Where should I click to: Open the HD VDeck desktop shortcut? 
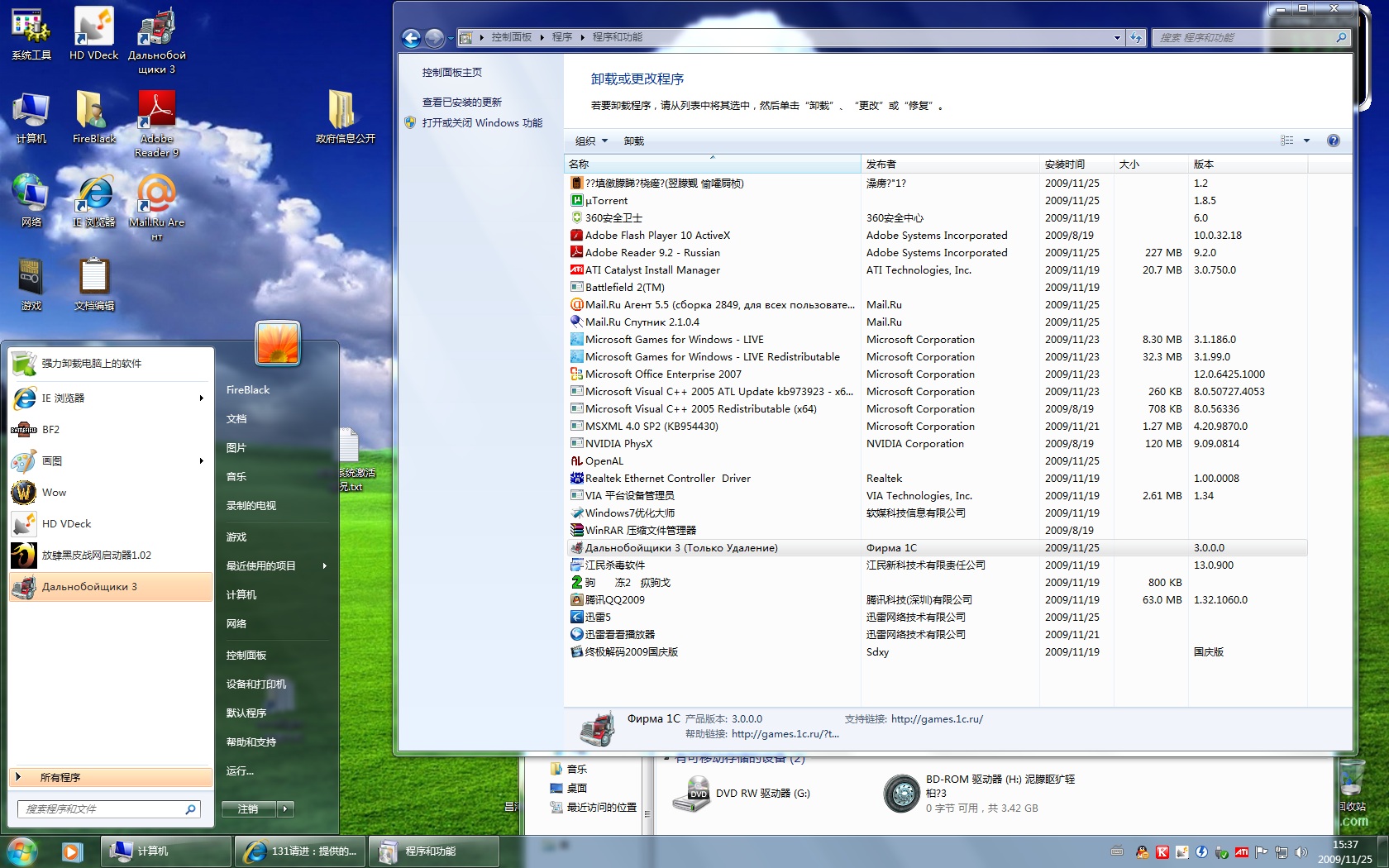(x=93, y=33)
